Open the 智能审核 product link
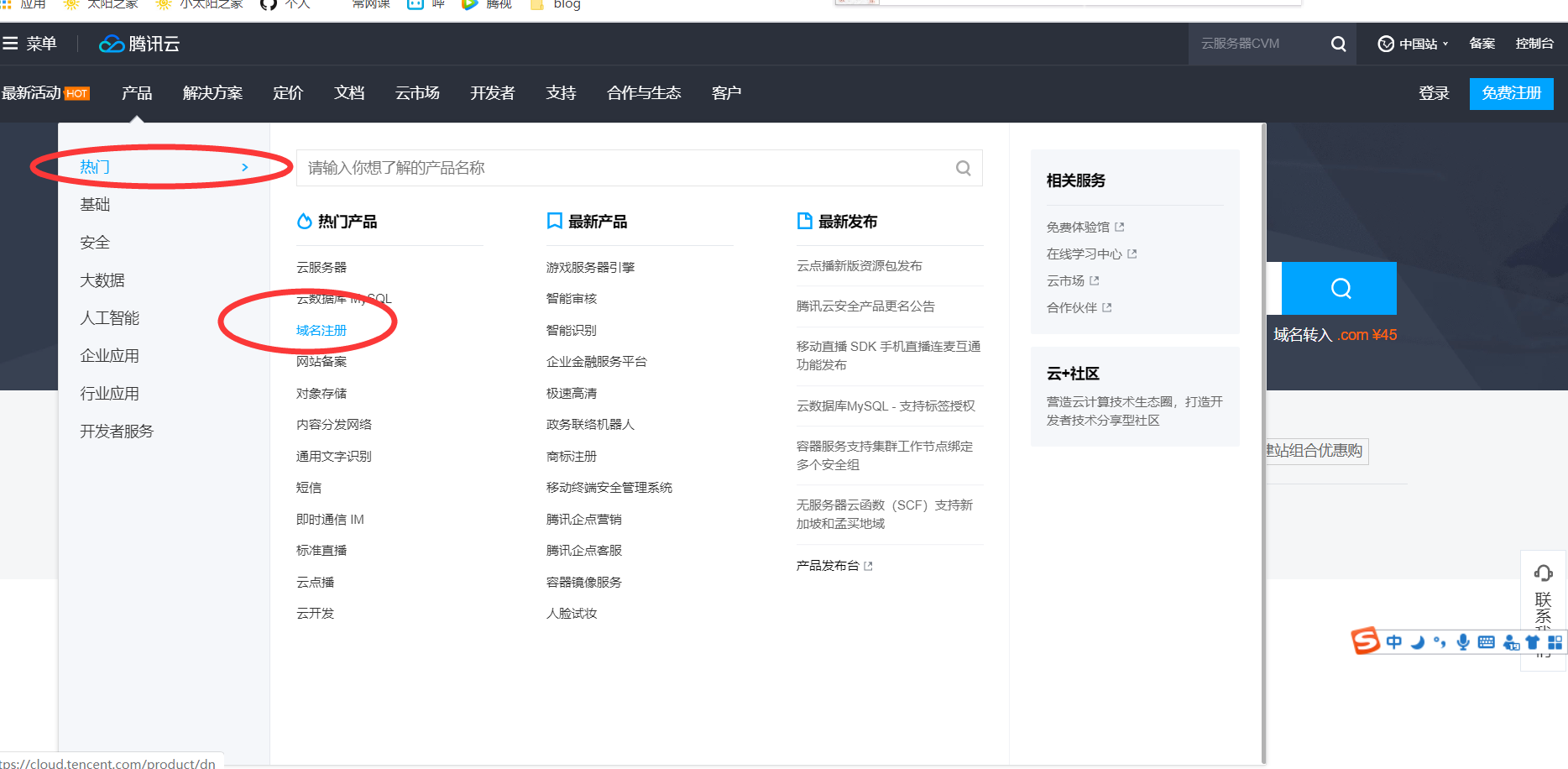The height and width of the screenshot is (769, 1568). point(572,298)
